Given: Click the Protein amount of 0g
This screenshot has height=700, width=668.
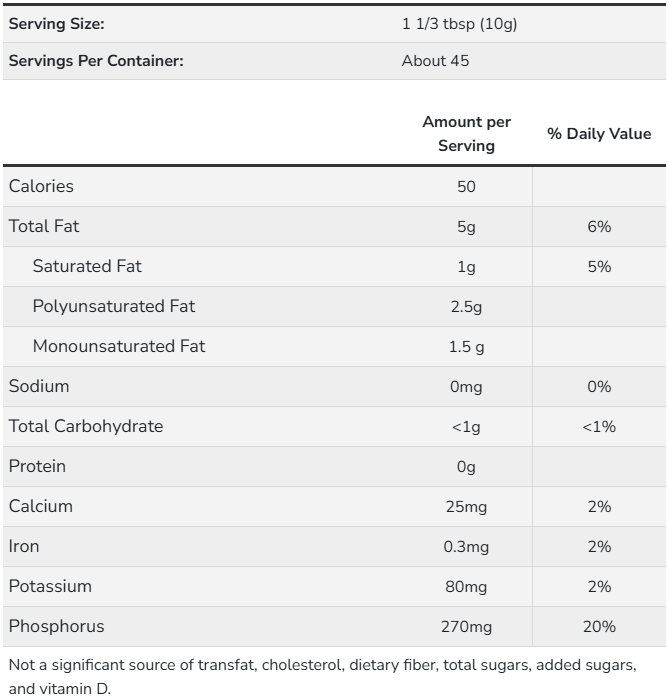Looking at the screenshot, I should coord(466,467).
